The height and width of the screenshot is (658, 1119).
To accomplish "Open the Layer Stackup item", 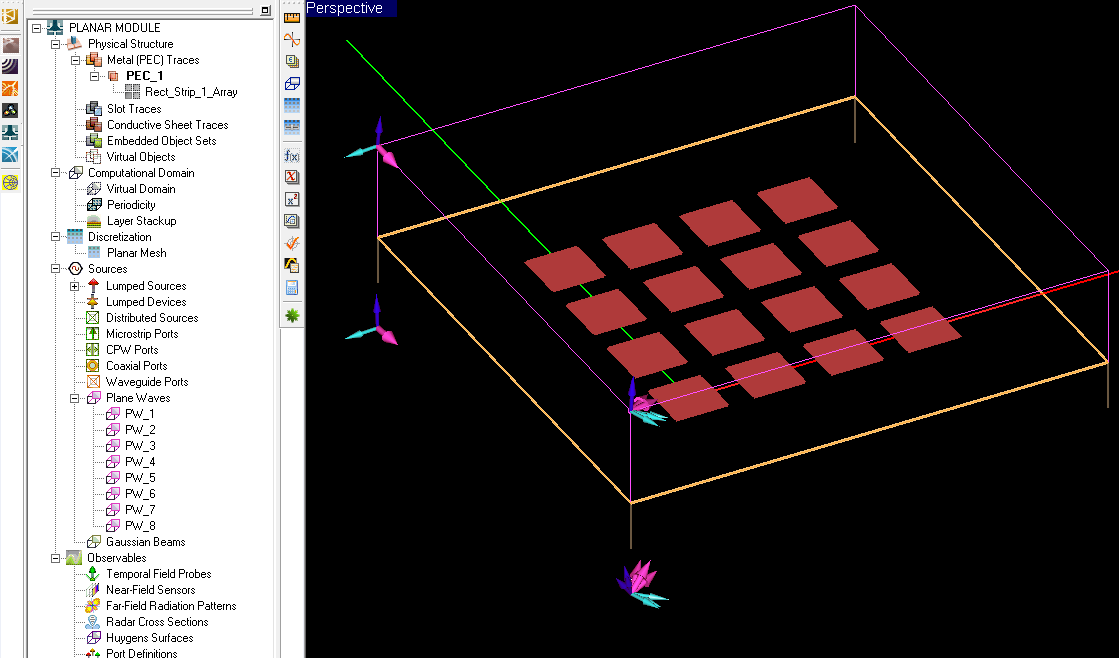I will click(x=141, y=221).
